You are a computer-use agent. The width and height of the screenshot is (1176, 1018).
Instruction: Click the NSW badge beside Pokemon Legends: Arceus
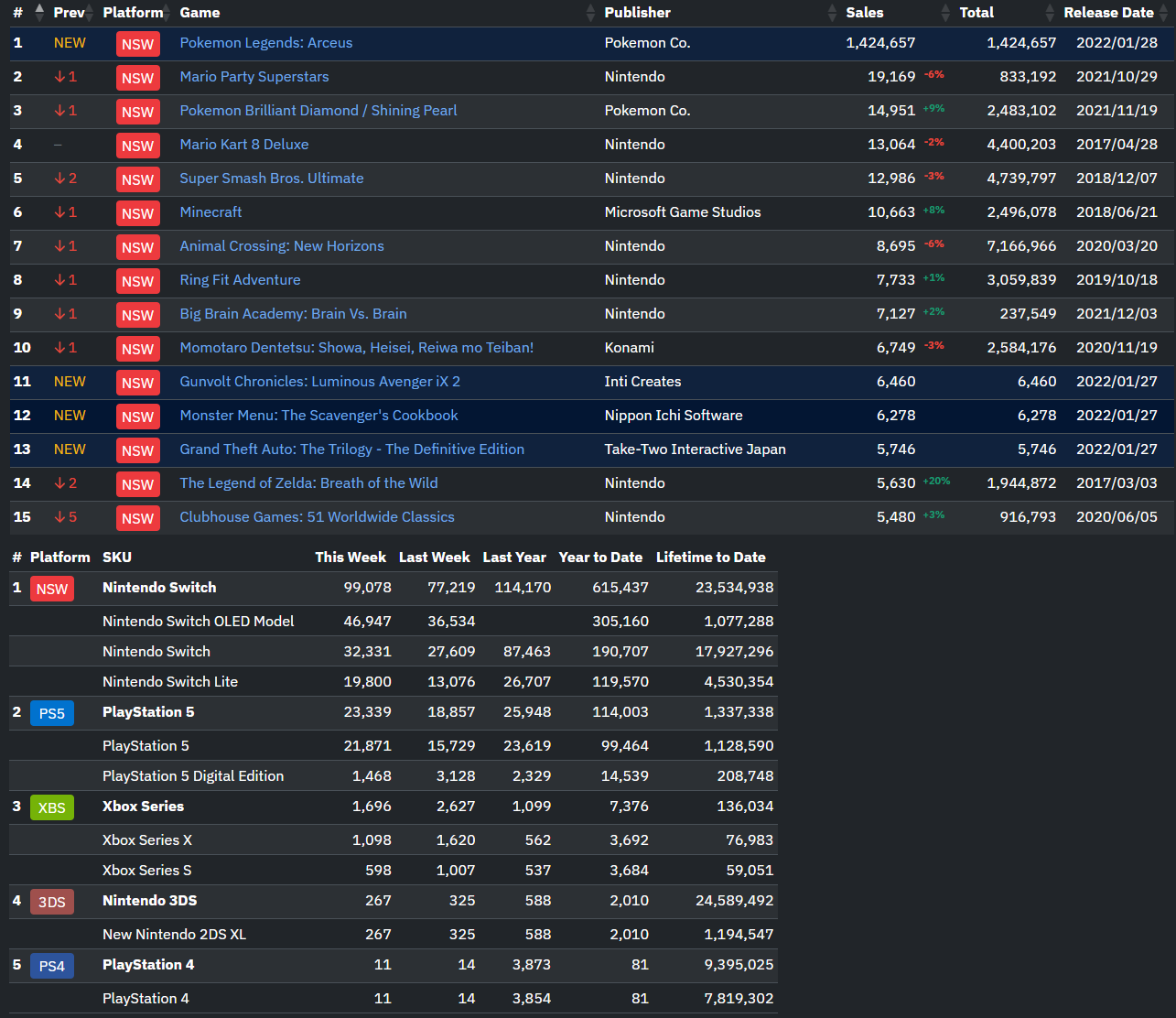(137, 44)
